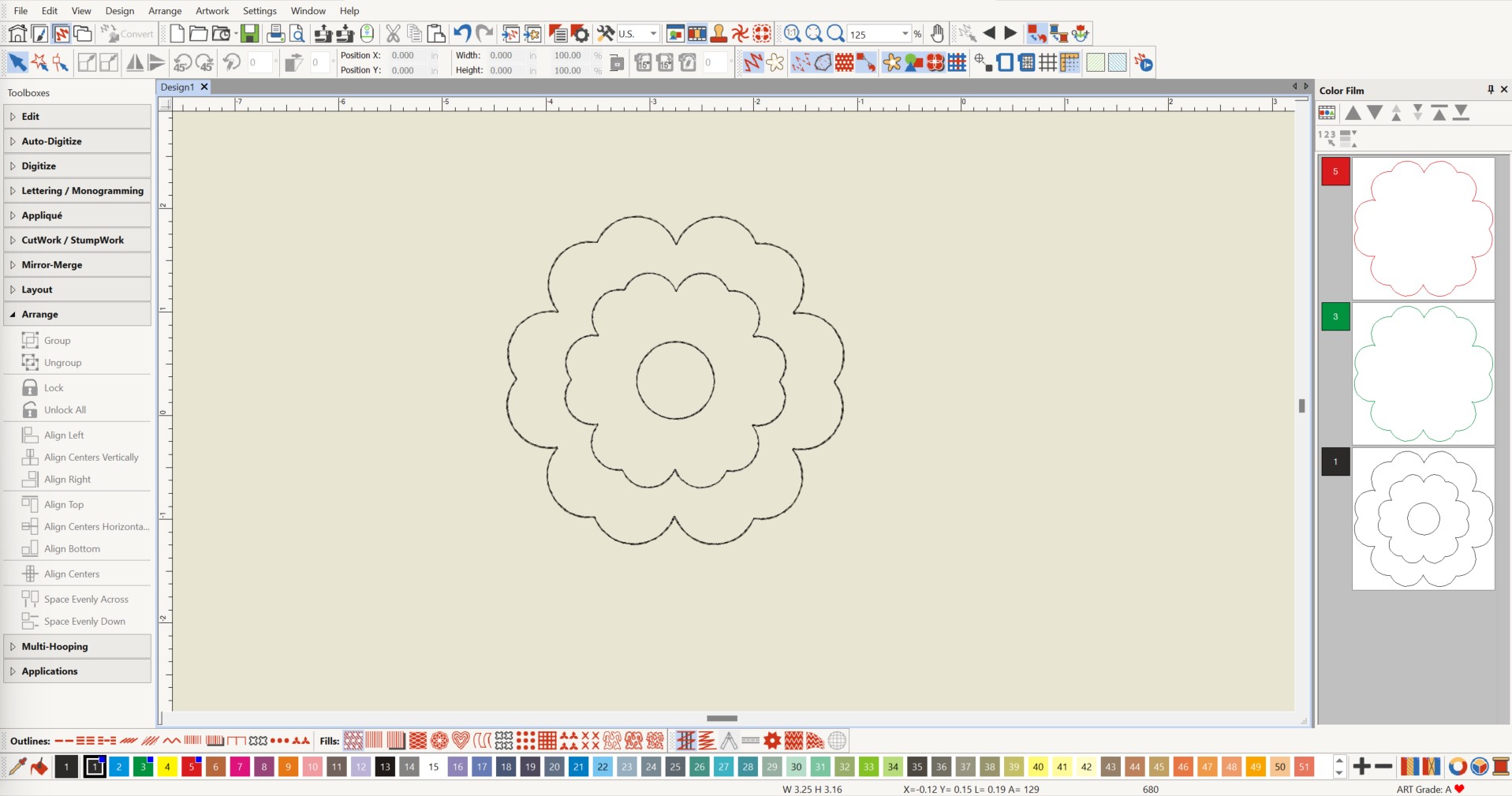1512x796 pixels.
Task: Click the Print Preview magnifier page icon
Action: (x=297, y=33)
